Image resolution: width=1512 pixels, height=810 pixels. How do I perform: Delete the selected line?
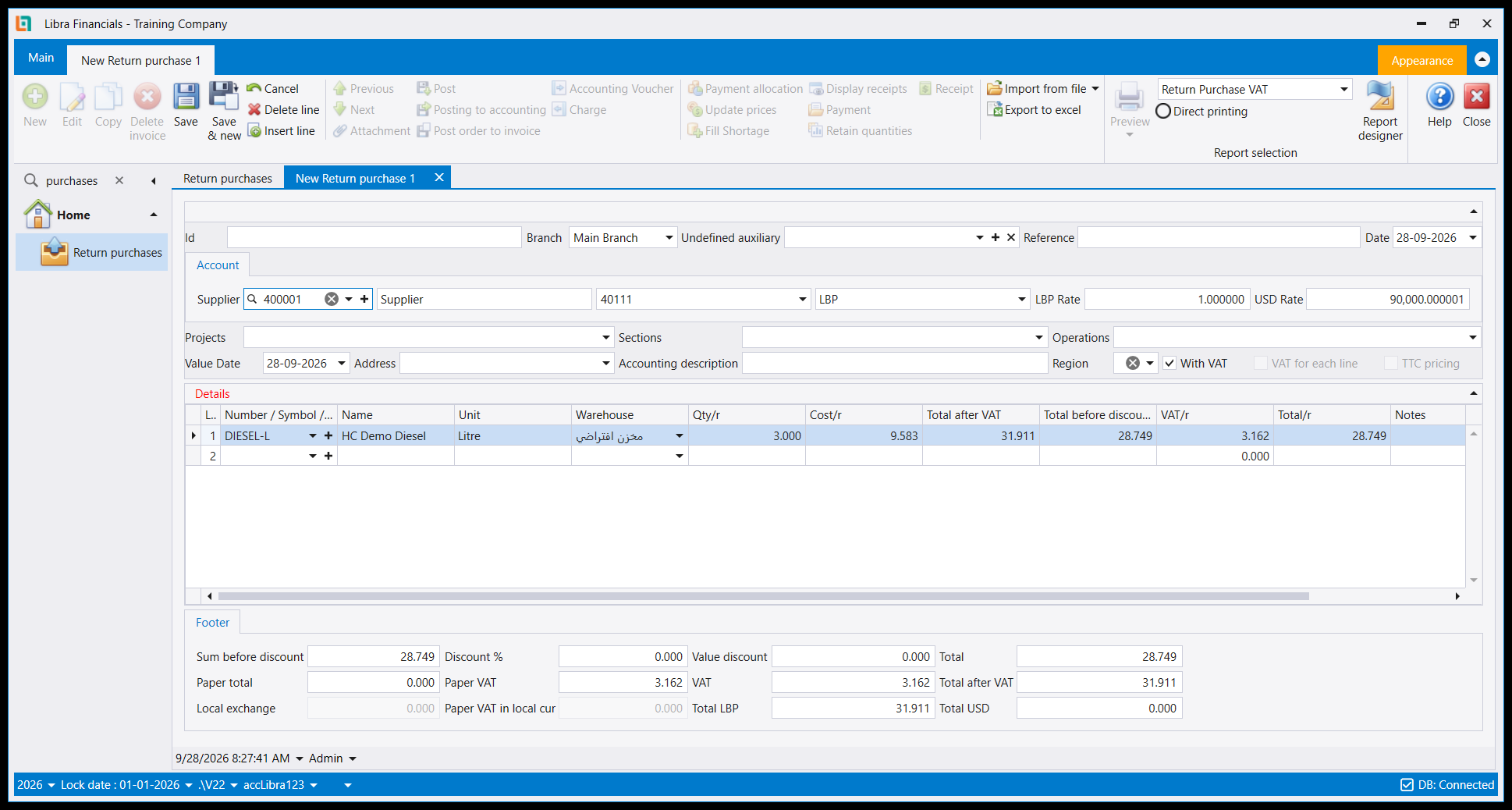(283, 110)
